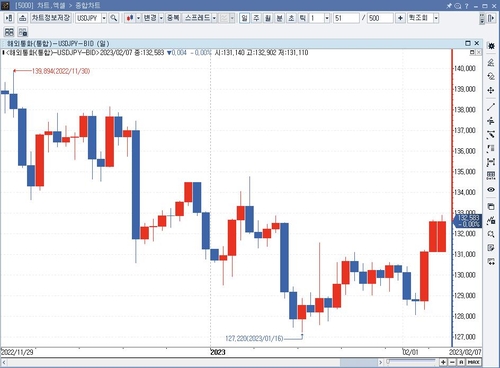Maximize the inner chart indicator pane
The image size is (500, 368).
[x=472, y=52]
